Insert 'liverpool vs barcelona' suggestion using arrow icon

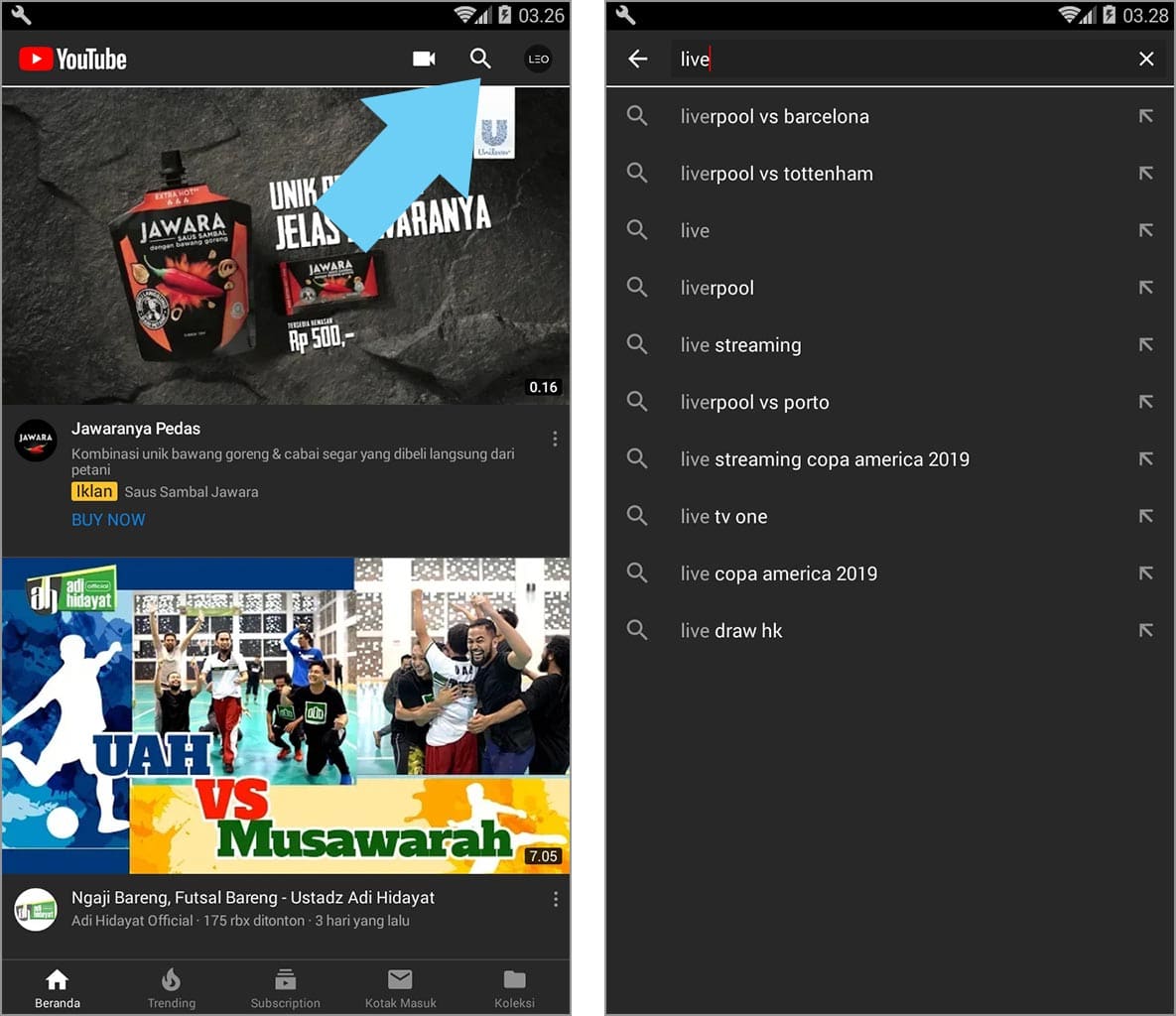pos(1145,116)
